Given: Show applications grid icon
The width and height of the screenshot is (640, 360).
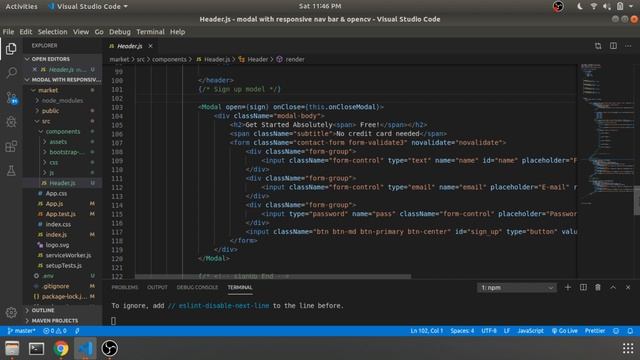Looking at the screenshot, I should [628, 348].
